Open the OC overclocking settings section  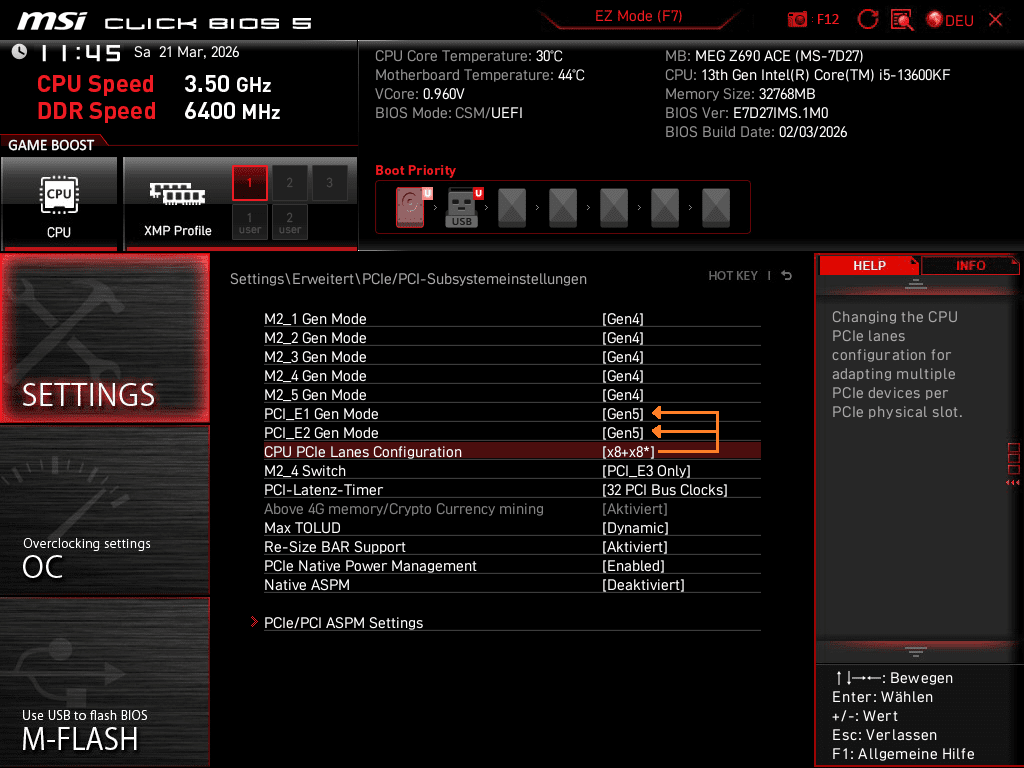[x=104, y=511]
